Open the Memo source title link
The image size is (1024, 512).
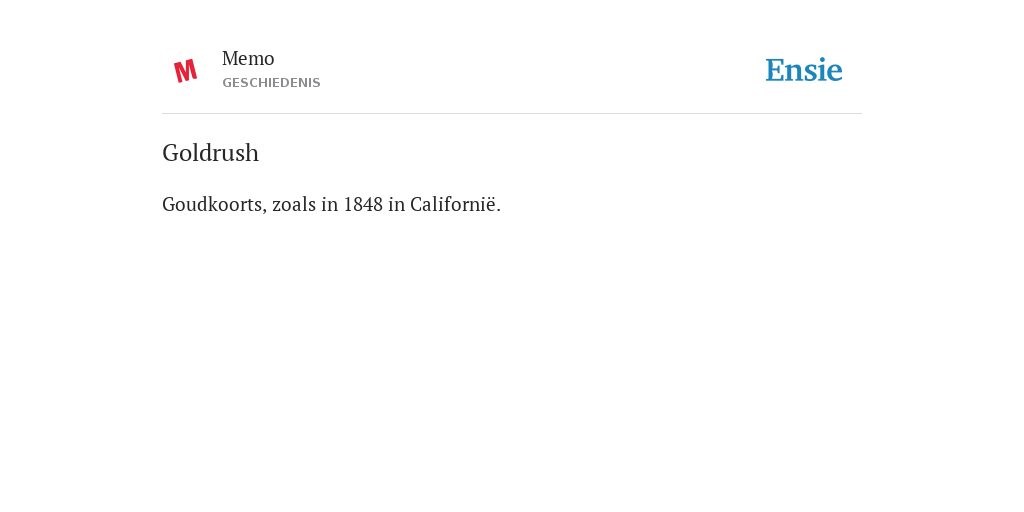click(248, 59)
